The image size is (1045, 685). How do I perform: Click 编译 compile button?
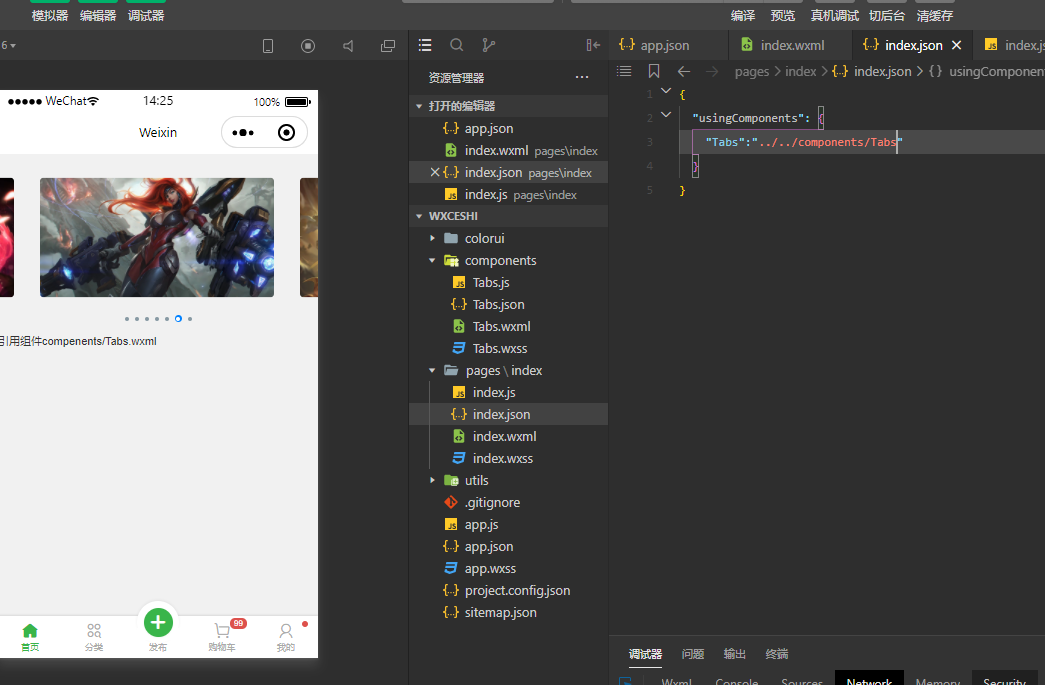coord(742,15)
